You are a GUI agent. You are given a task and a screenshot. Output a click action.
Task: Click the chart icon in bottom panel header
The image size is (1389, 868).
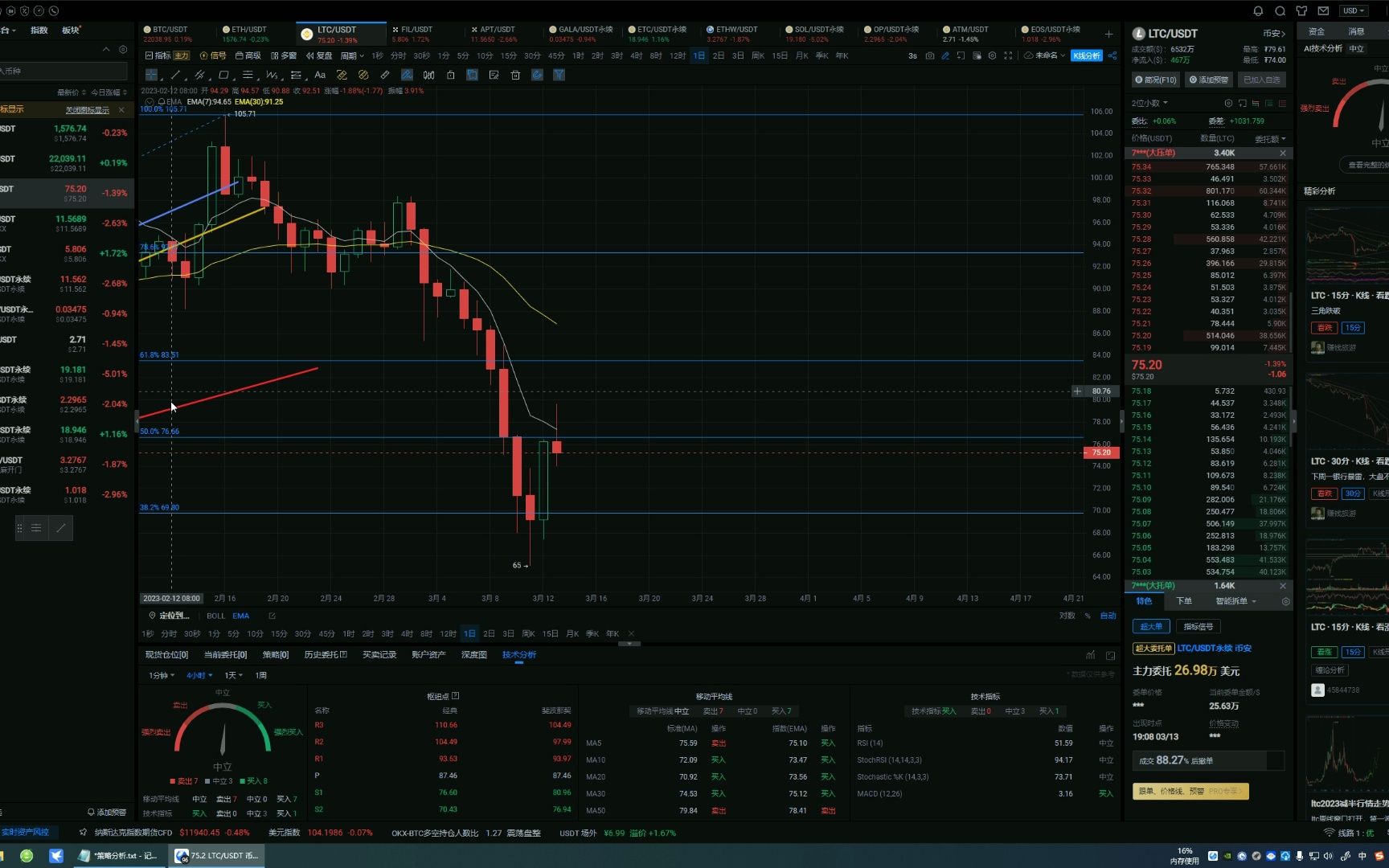tap(1090, 655)
